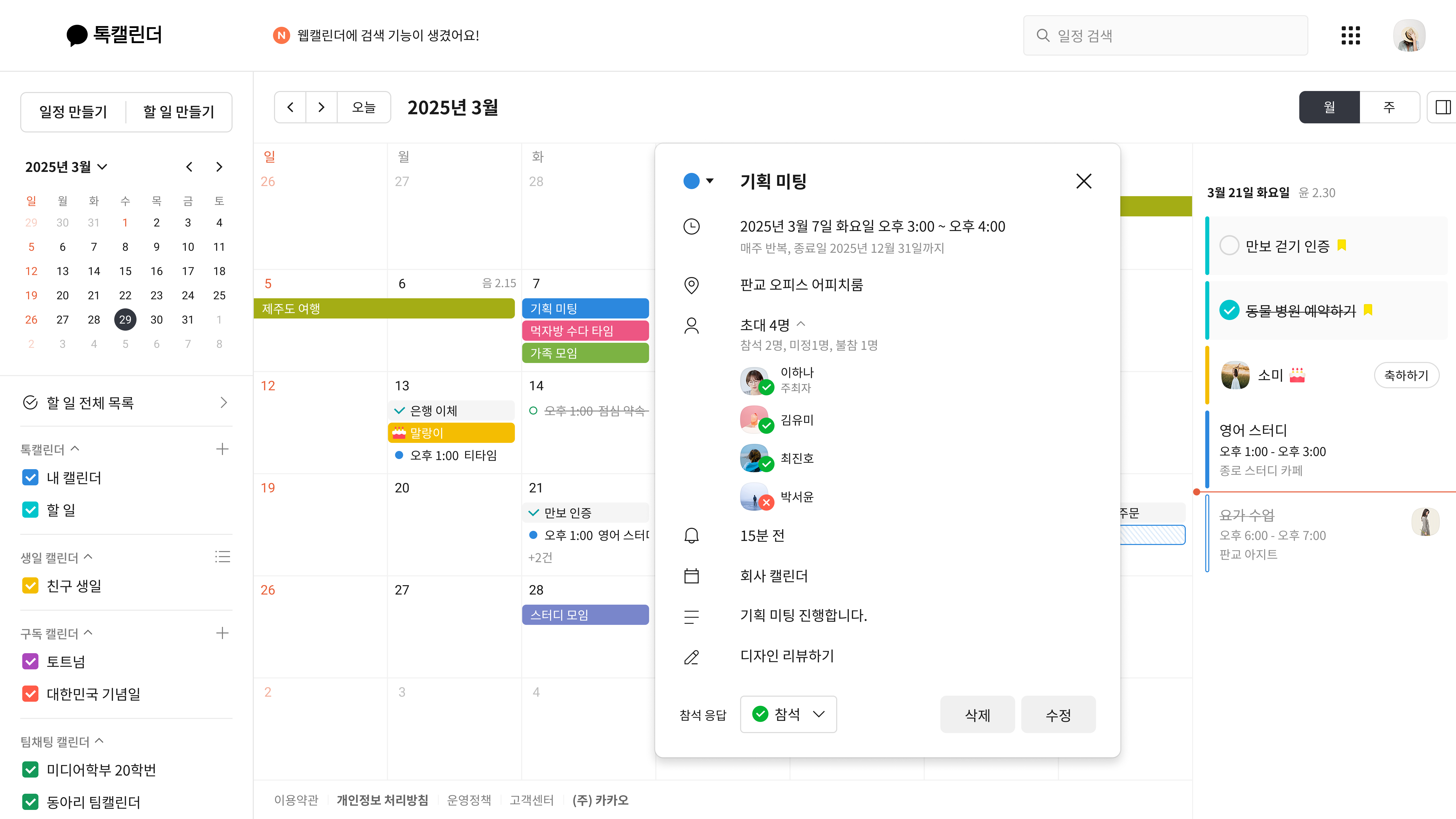The width and height of the screenshot is (1456, 819).
Task: Click the blue event color circle
Action: pos(691,181)
